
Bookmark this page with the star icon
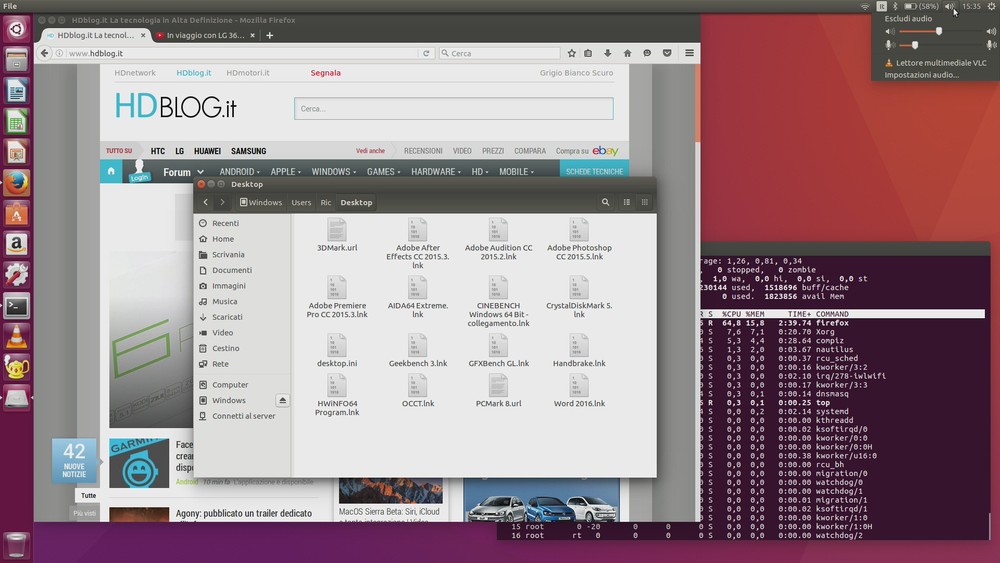point(571,53)
